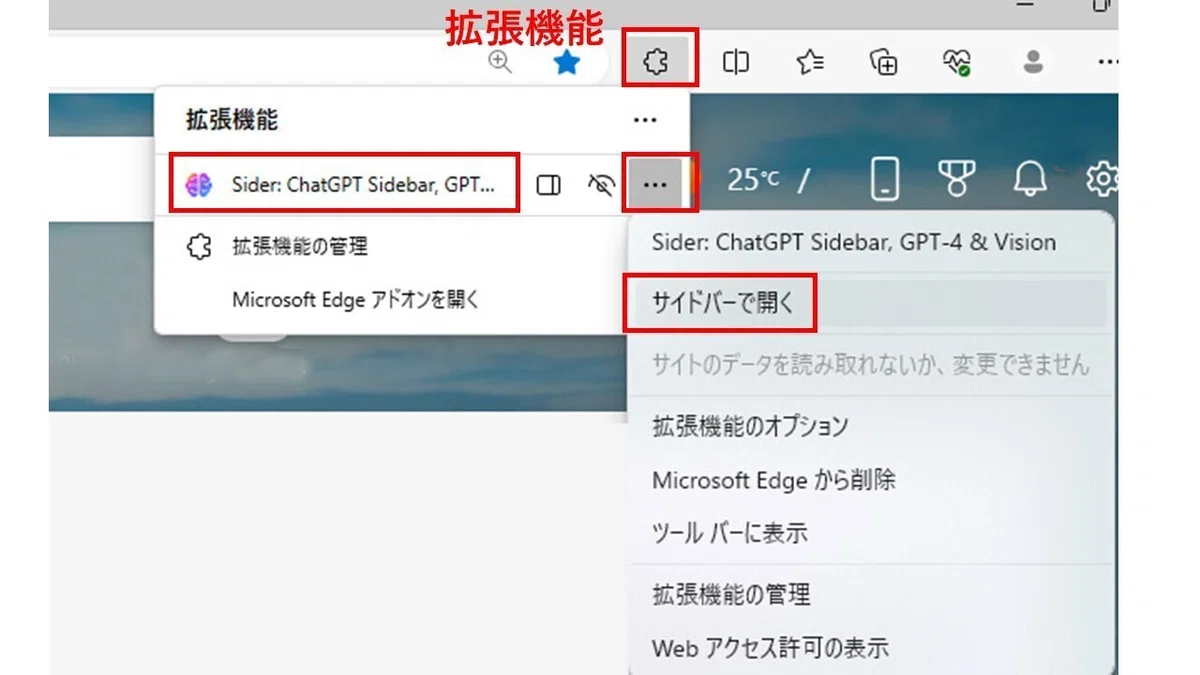Open the Extensions puzzle icon in toolbar
1200x675 pixels.
(x=656, y=63)
